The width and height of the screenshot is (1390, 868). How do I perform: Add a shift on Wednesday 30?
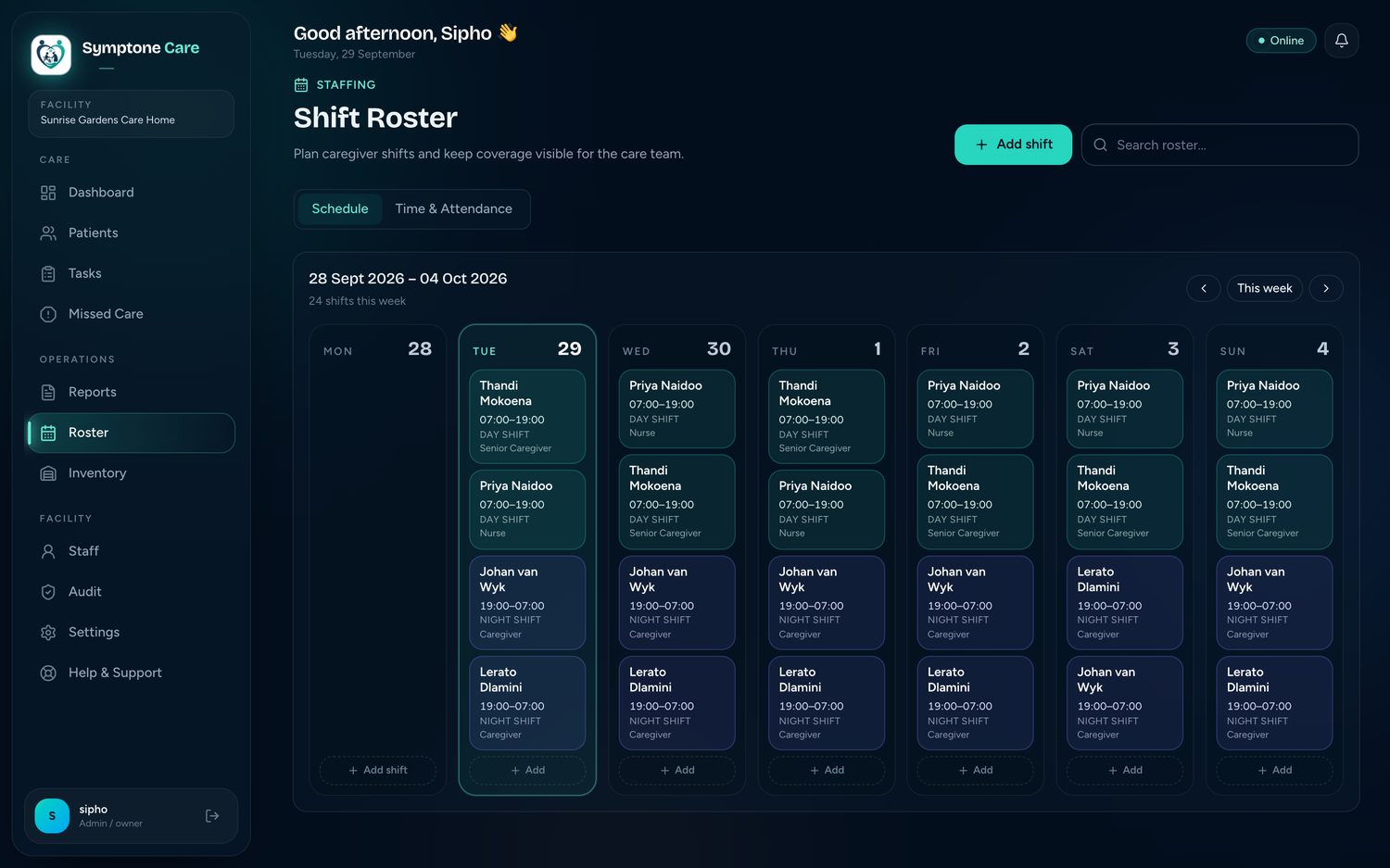677,771
